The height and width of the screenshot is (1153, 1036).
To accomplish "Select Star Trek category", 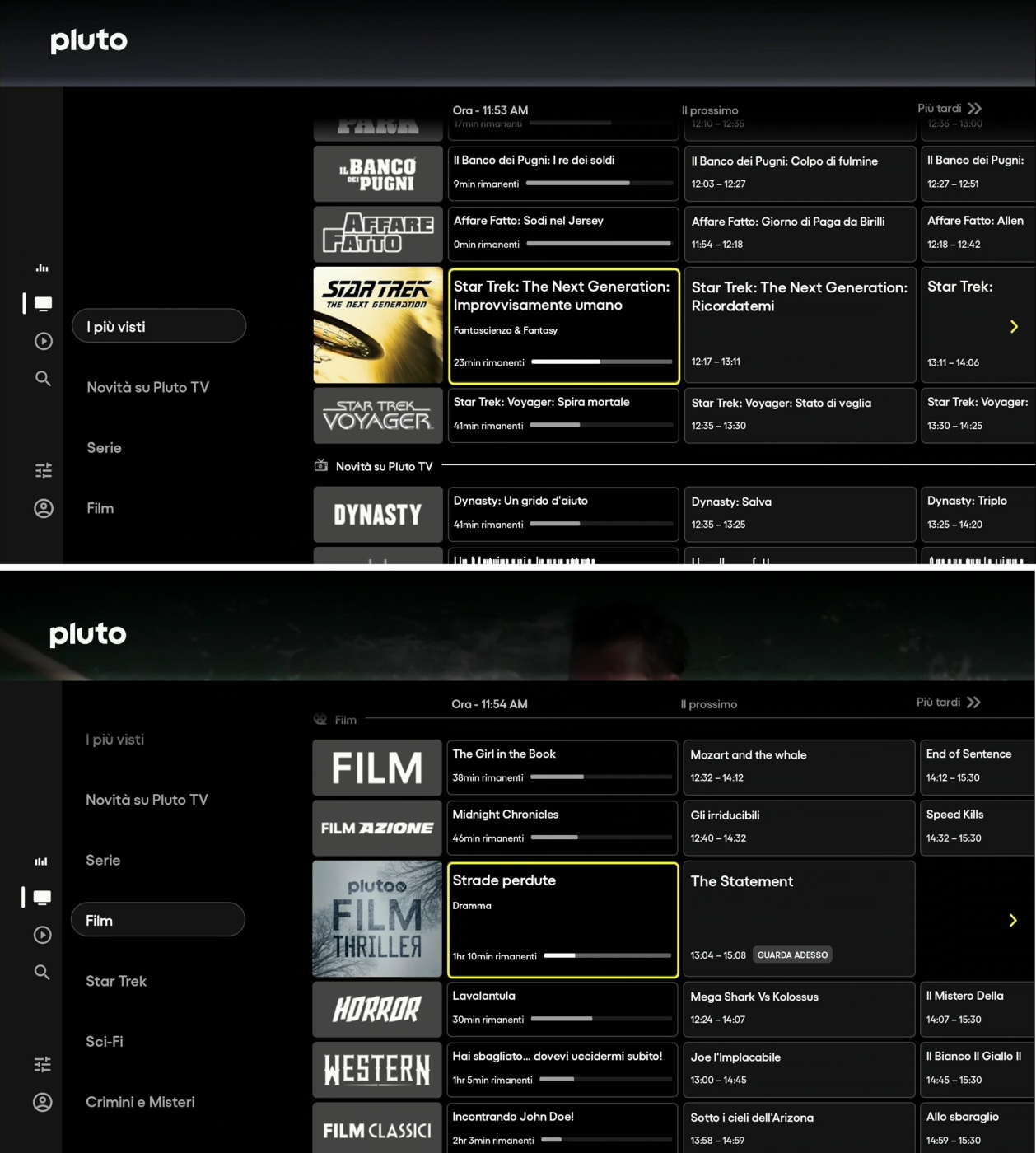I will [x=116, y=981].
